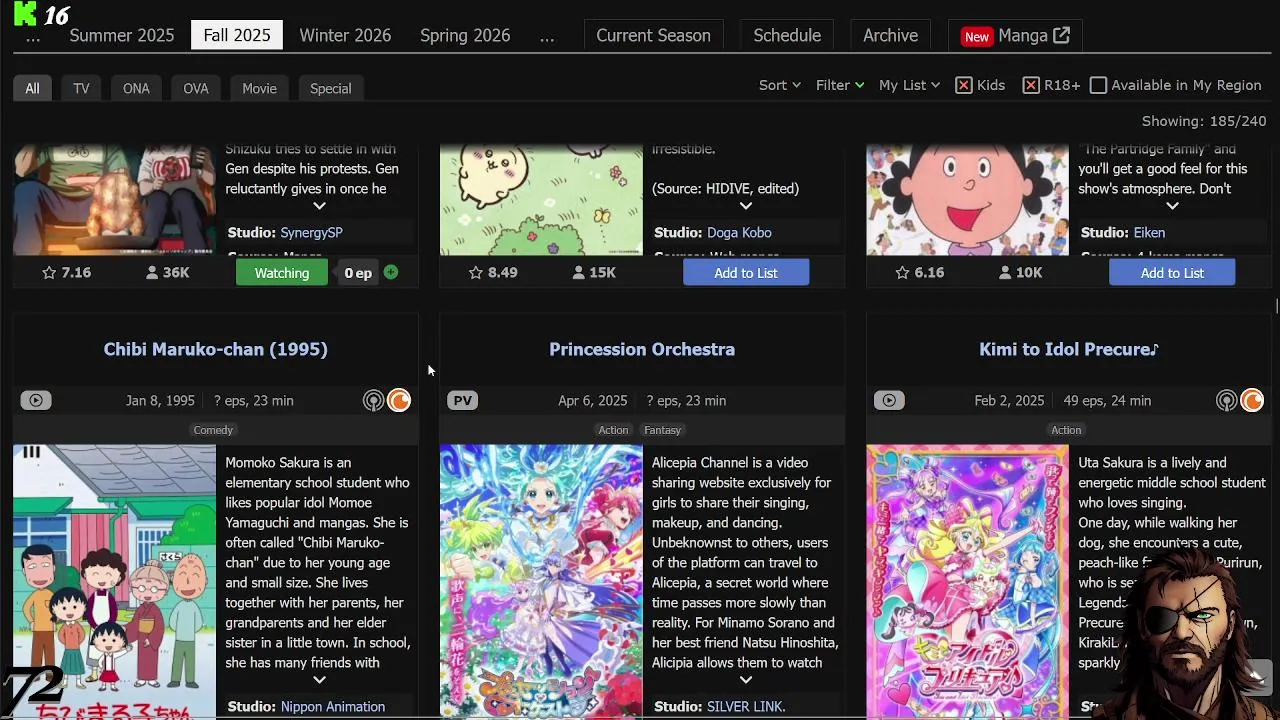Select the All format filter
This screenshot has height=720, width=1280.
click(33, 88)
